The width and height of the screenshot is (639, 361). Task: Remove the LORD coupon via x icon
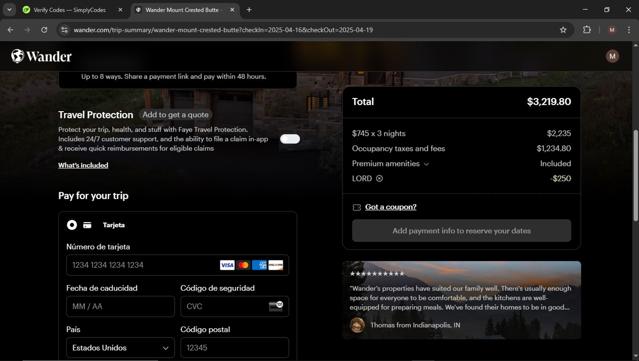pos(379,178)
